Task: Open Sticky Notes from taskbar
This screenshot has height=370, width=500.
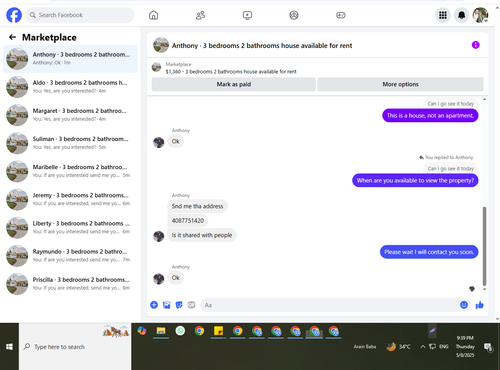Action: [218, 331]
